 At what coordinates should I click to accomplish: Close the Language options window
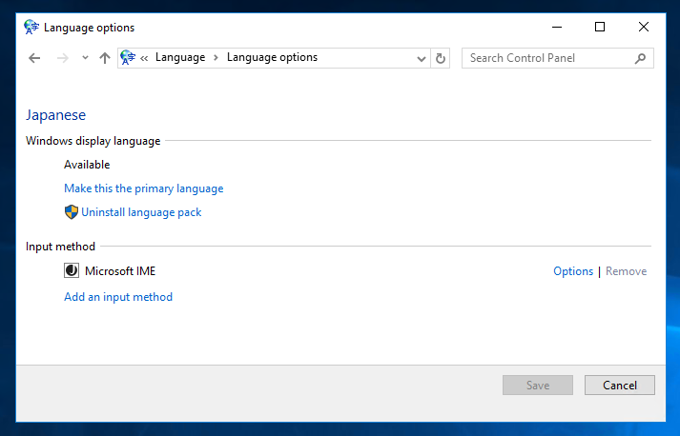point(644,27)
